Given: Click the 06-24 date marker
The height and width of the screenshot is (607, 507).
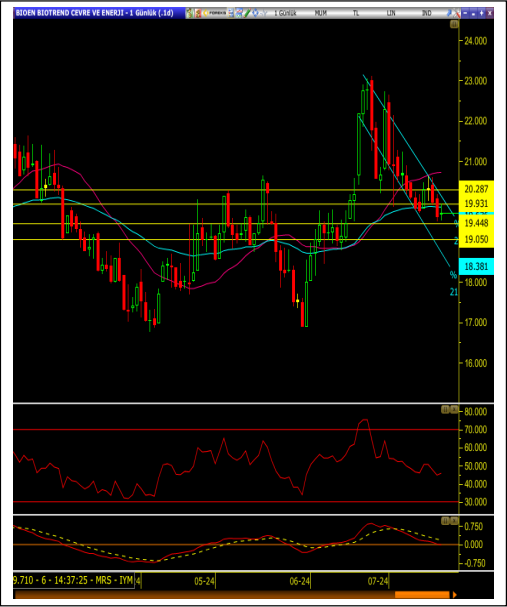Looking at the screenshot, I should tap(300, 581).
